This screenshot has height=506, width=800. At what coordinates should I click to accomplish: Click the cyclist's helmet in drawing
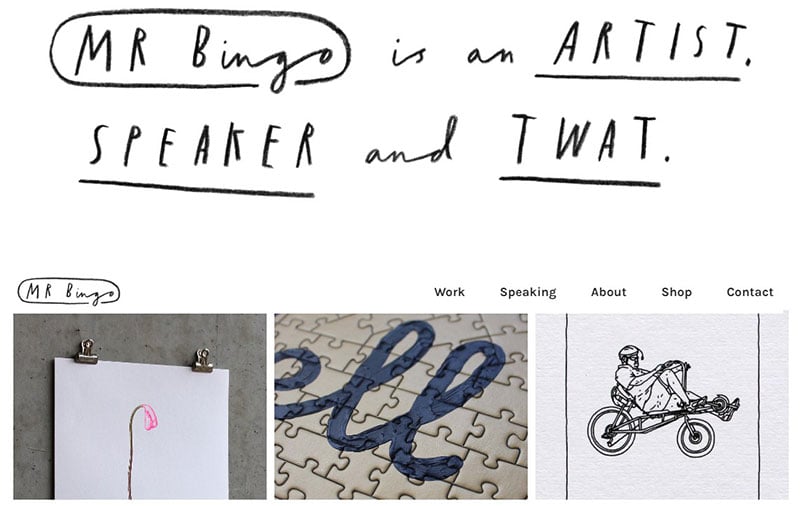tap(630, 352)
